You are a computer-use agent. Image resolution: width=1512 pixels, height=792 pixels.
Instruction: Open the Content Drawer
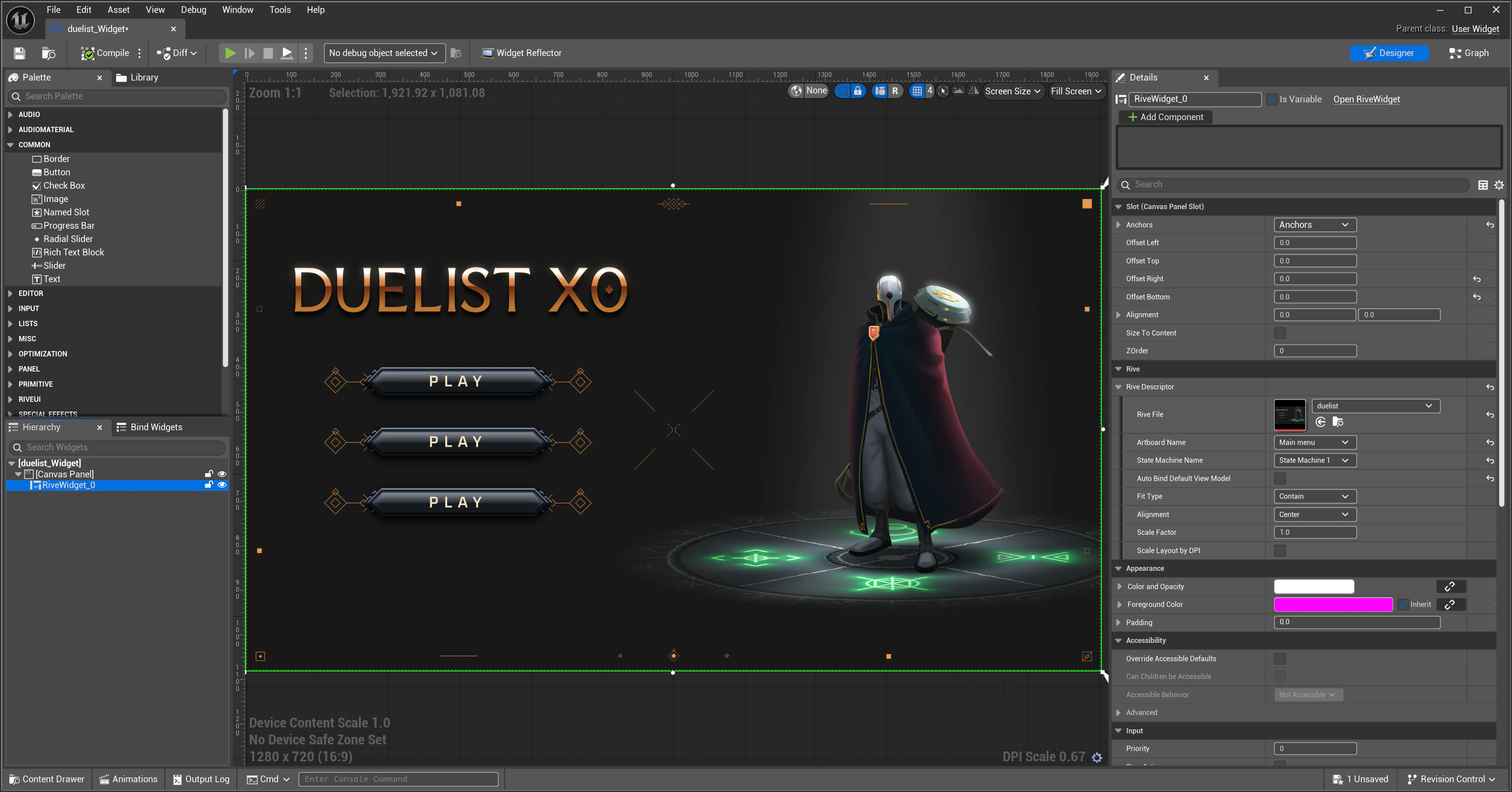point(46,779)
